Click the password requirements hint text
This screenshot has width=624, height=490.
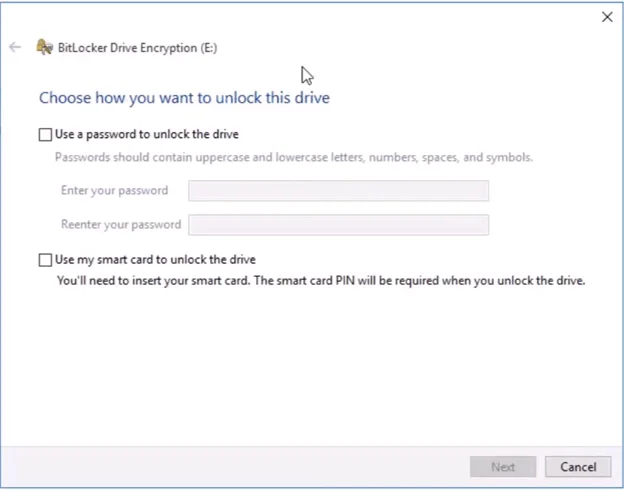(293, 157)
